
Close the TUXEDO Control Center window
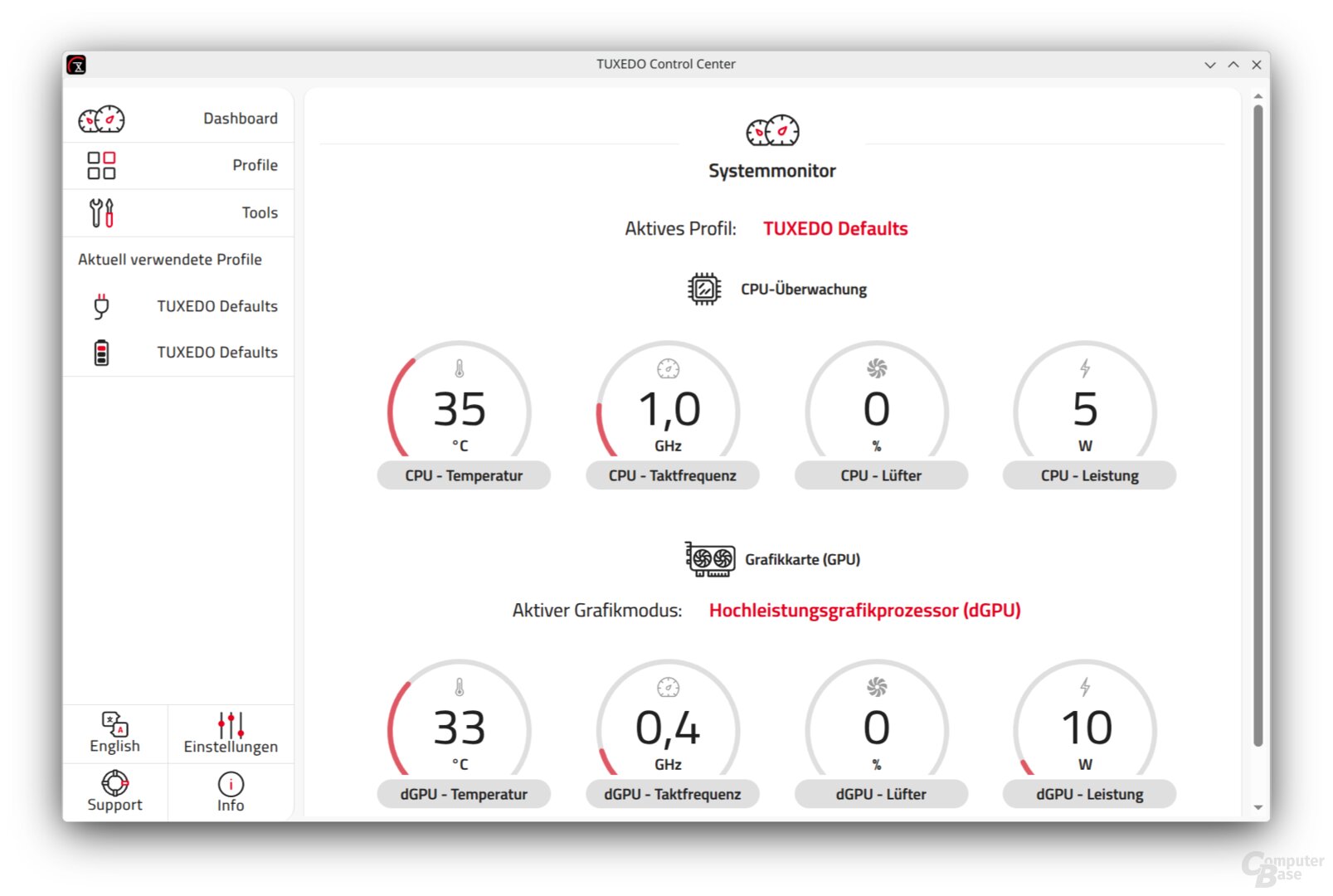tap(1257, 65)
